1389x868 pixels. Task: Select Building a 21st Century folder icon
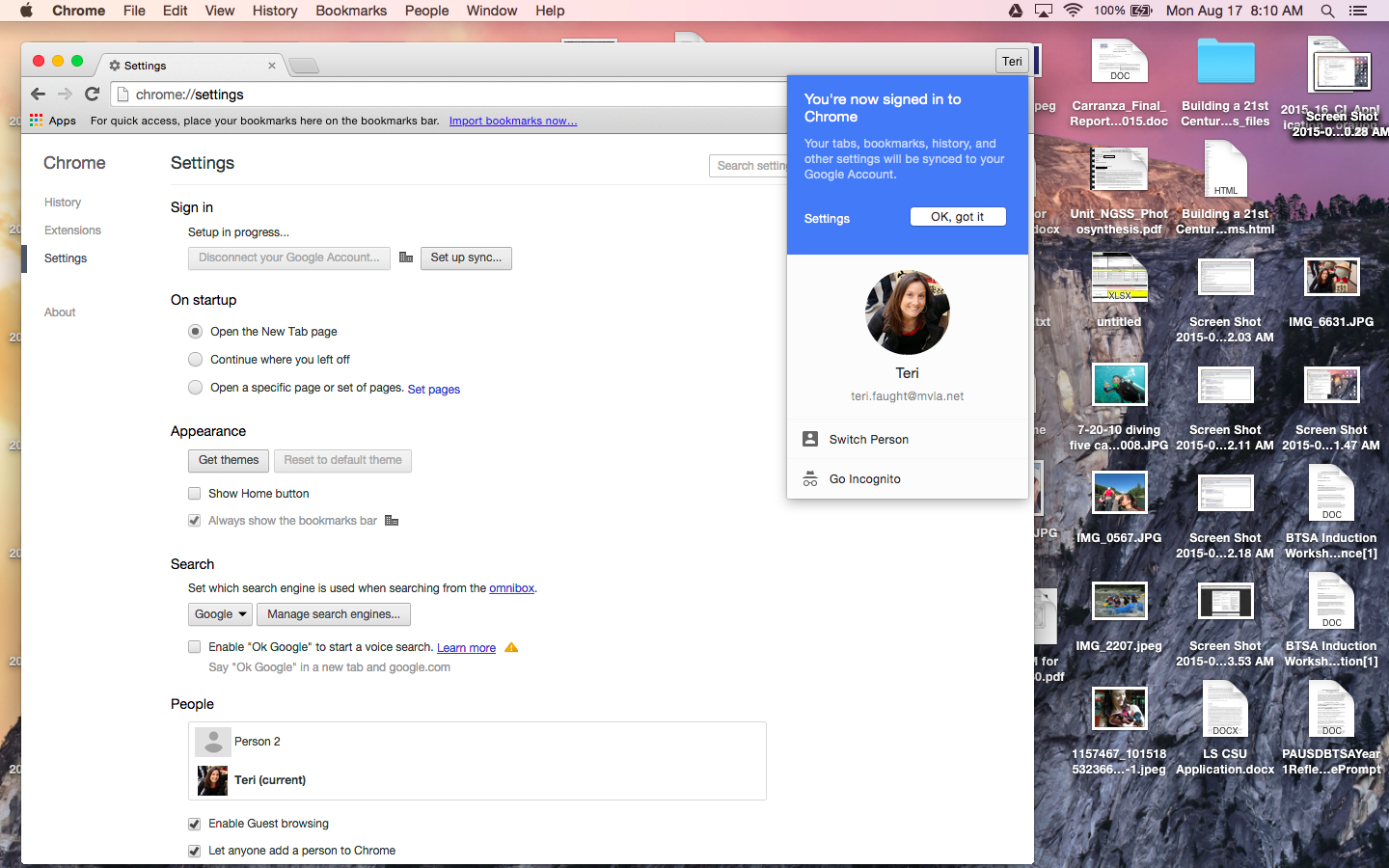click(1226, 63)
